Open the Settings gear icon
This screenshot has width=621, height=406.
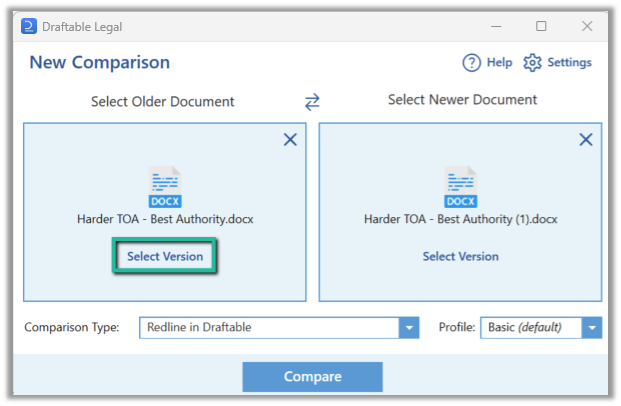tap(532, 63)
